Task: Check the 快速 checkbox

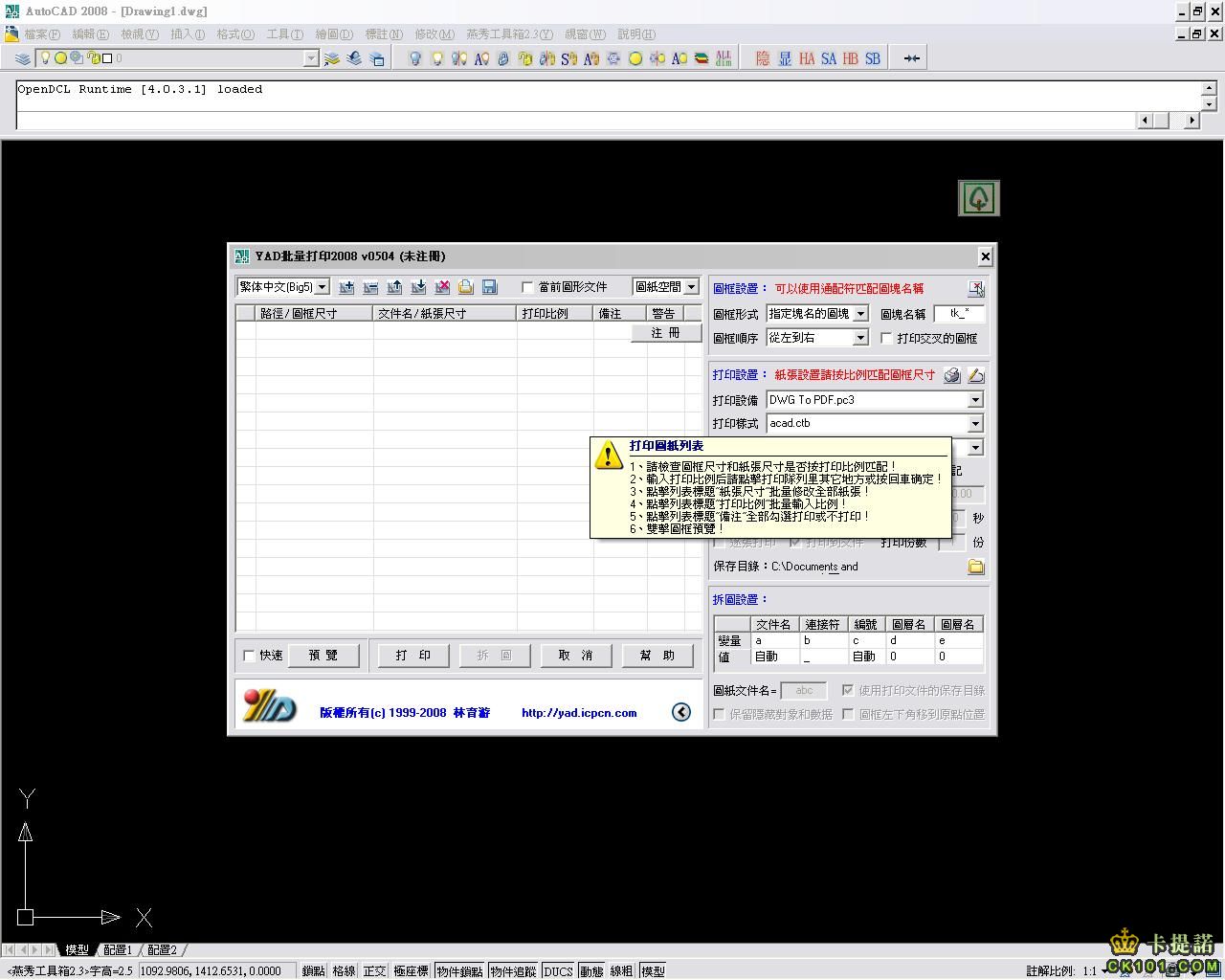Action: point(250,656)
